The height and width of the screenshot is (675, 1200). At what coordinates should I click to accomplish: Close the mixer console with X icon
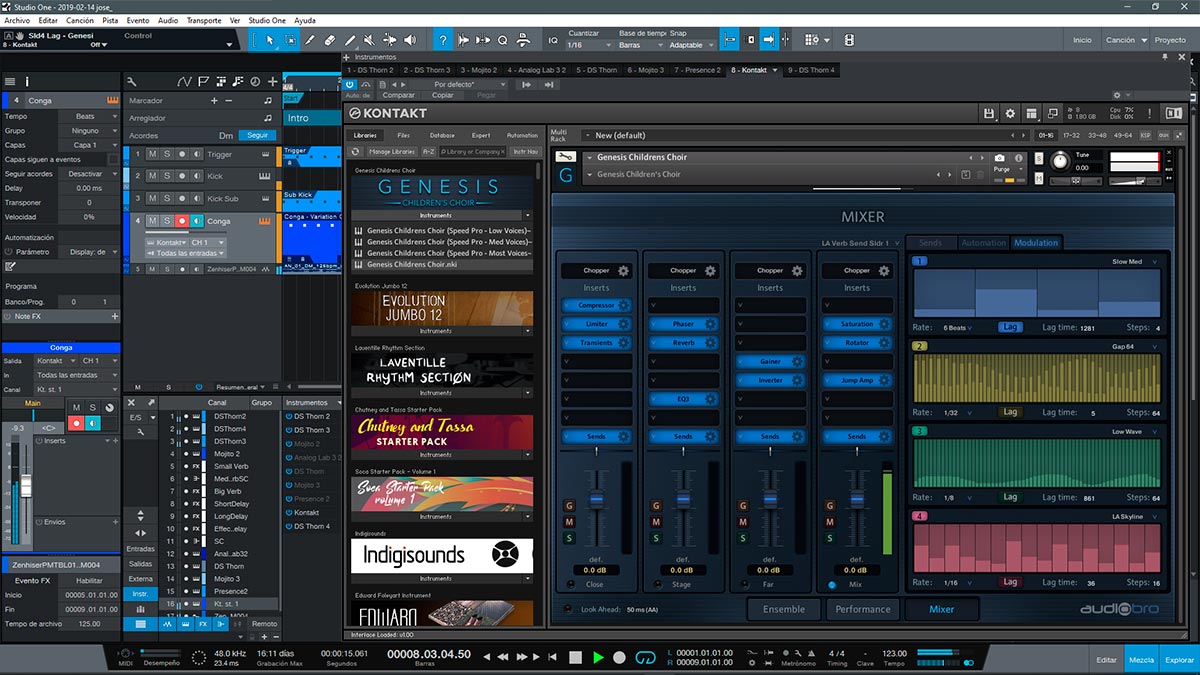point(132,403)
